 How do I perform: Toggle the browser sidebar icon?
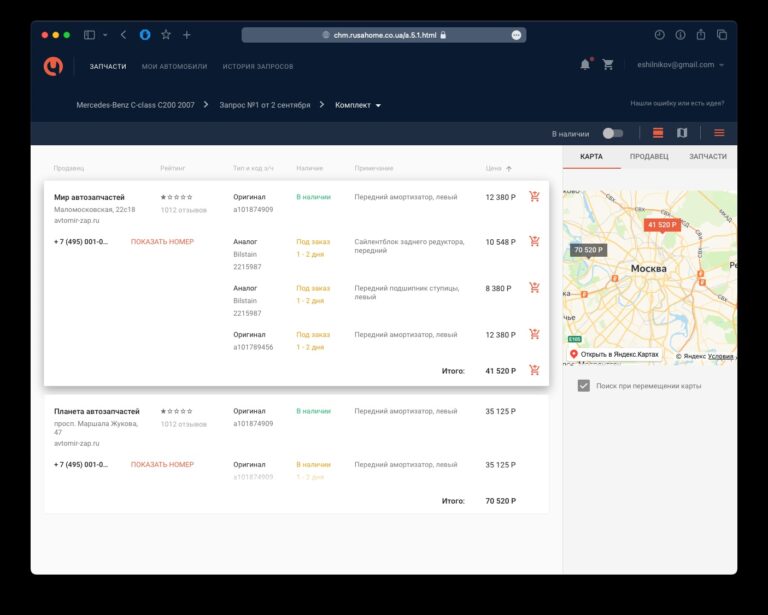point(89,35)
